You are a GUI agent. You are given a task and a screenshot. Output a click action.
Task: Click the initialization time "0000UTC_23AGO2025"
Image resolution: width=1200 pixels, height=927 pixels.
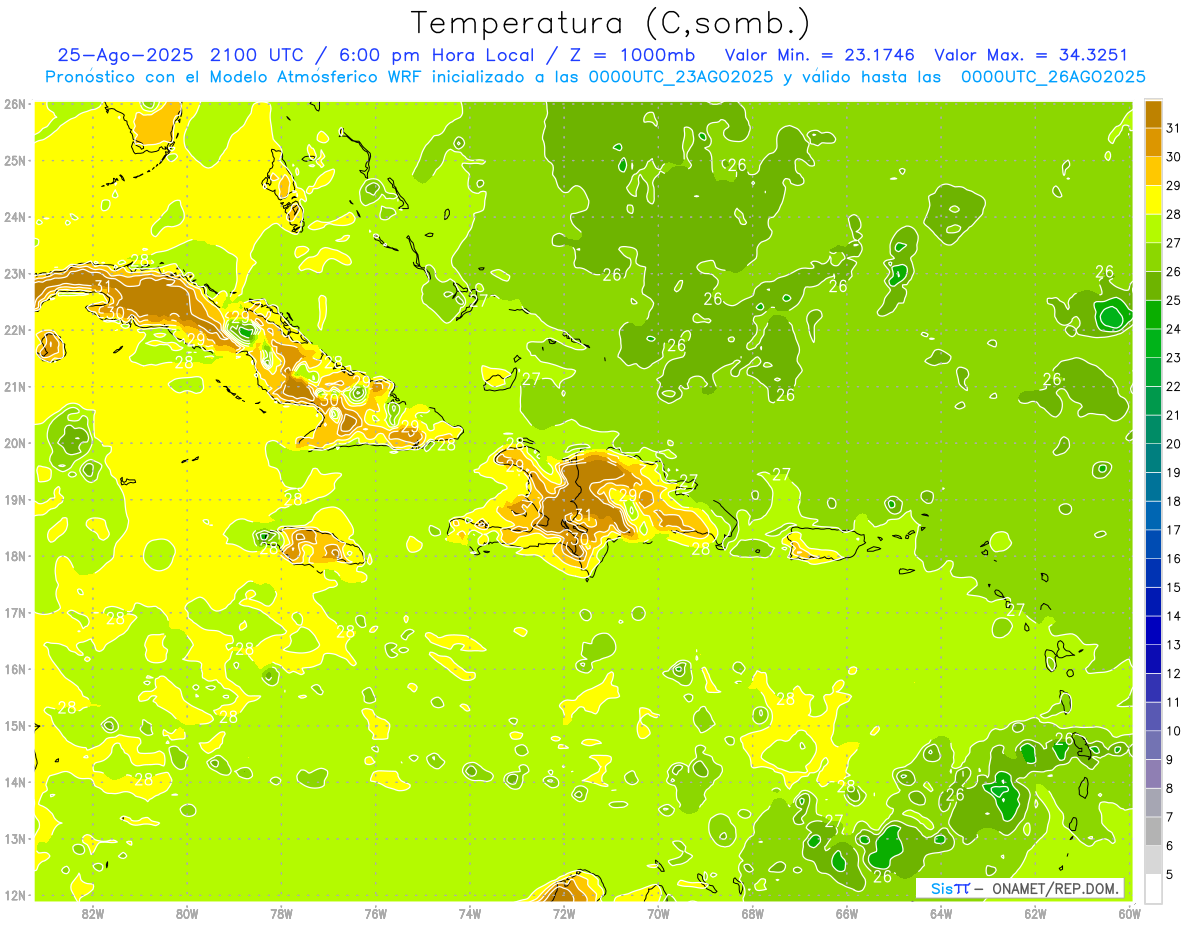(x=681, y=77)
